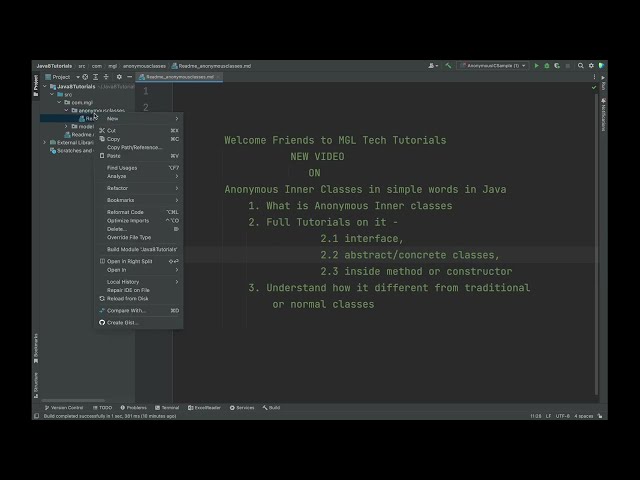
Task: Run AnonymousICSample with green play button
Action: pyautogui.click(x=536, y=66)
